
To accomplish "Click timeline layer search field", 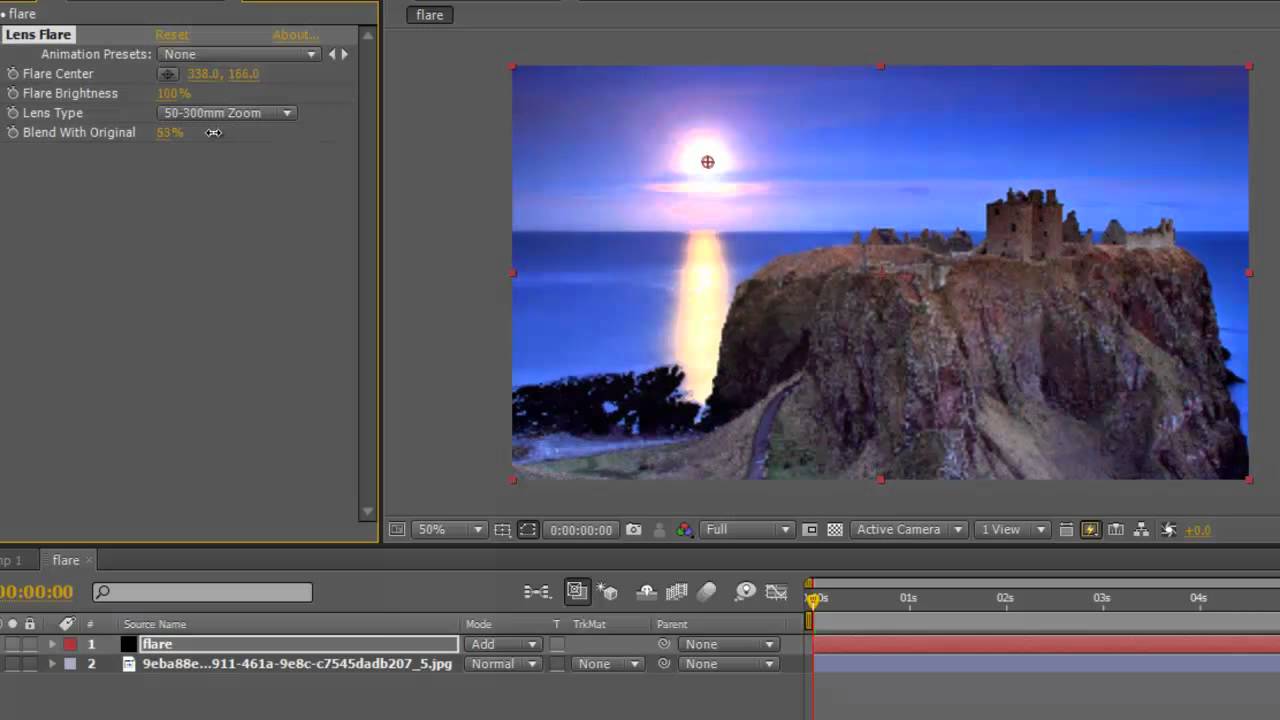I will click(x=203, y=592).
